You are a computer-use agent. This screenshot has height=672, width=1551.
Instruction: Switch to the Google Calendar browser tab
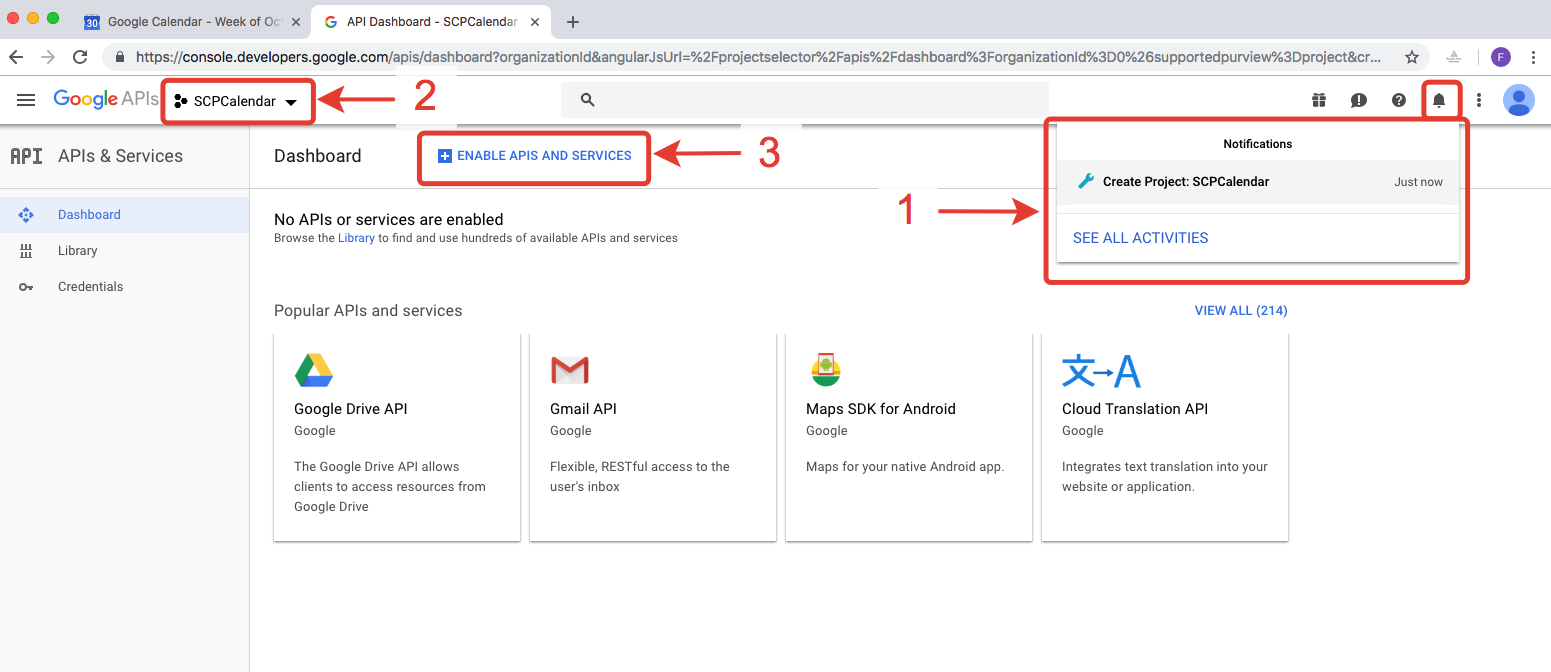pyautogui.click(x=192, y=21)
